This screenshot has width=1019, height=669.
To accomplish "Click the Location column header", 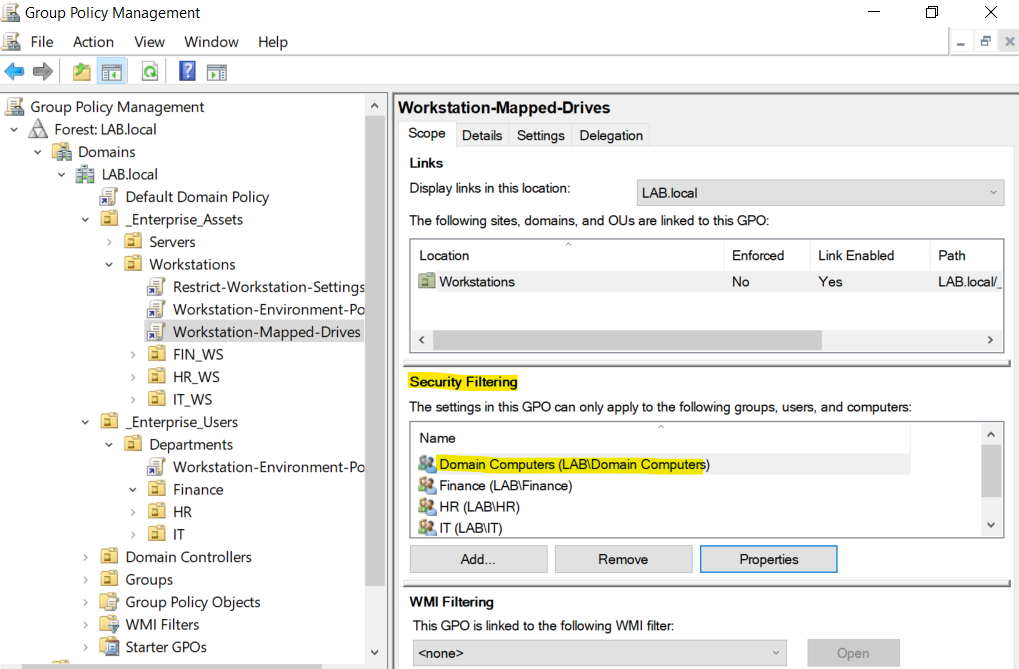I will (x=567, y=256).
